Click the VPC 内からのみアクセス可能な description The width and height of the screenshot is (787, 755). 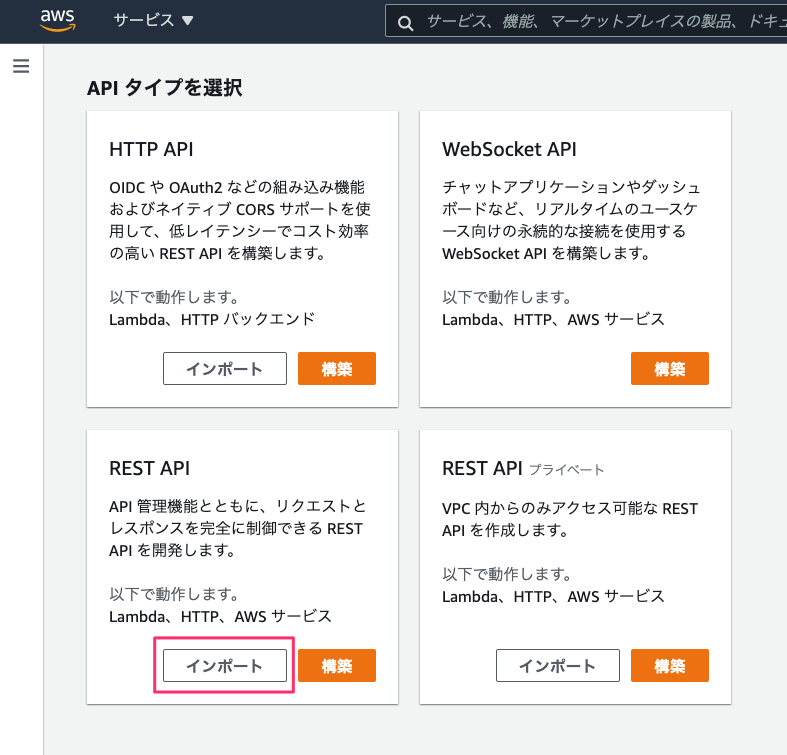pos(570,519)
